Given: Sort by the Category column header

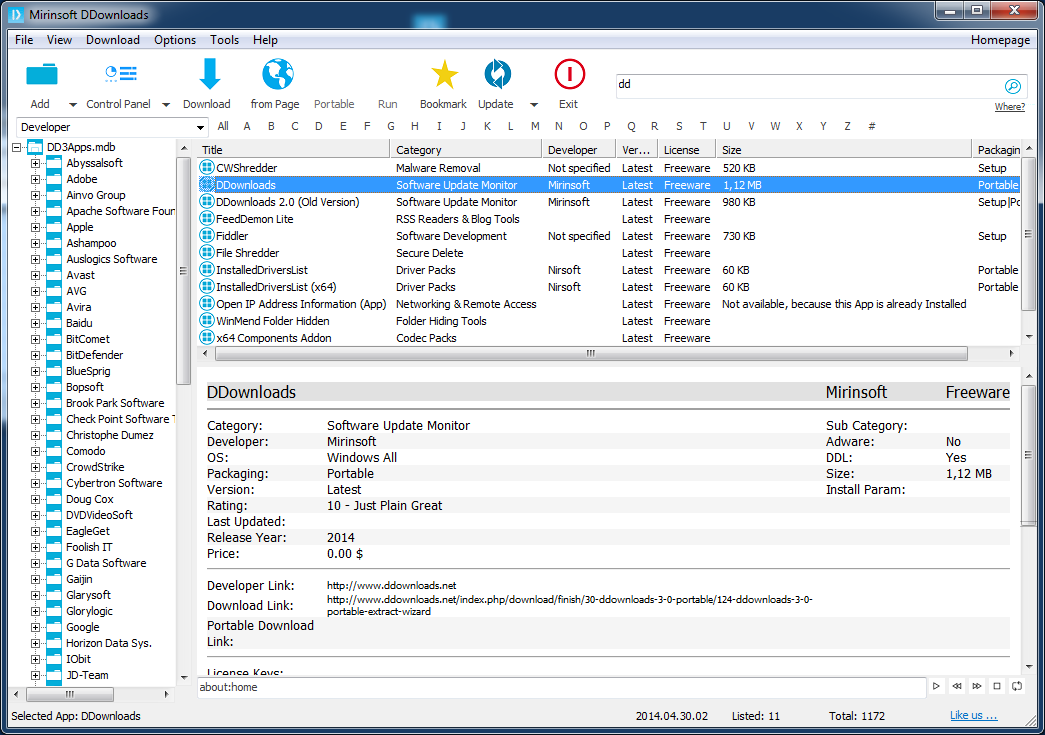Looking at the screenshot, I should (x=466, y=150).
